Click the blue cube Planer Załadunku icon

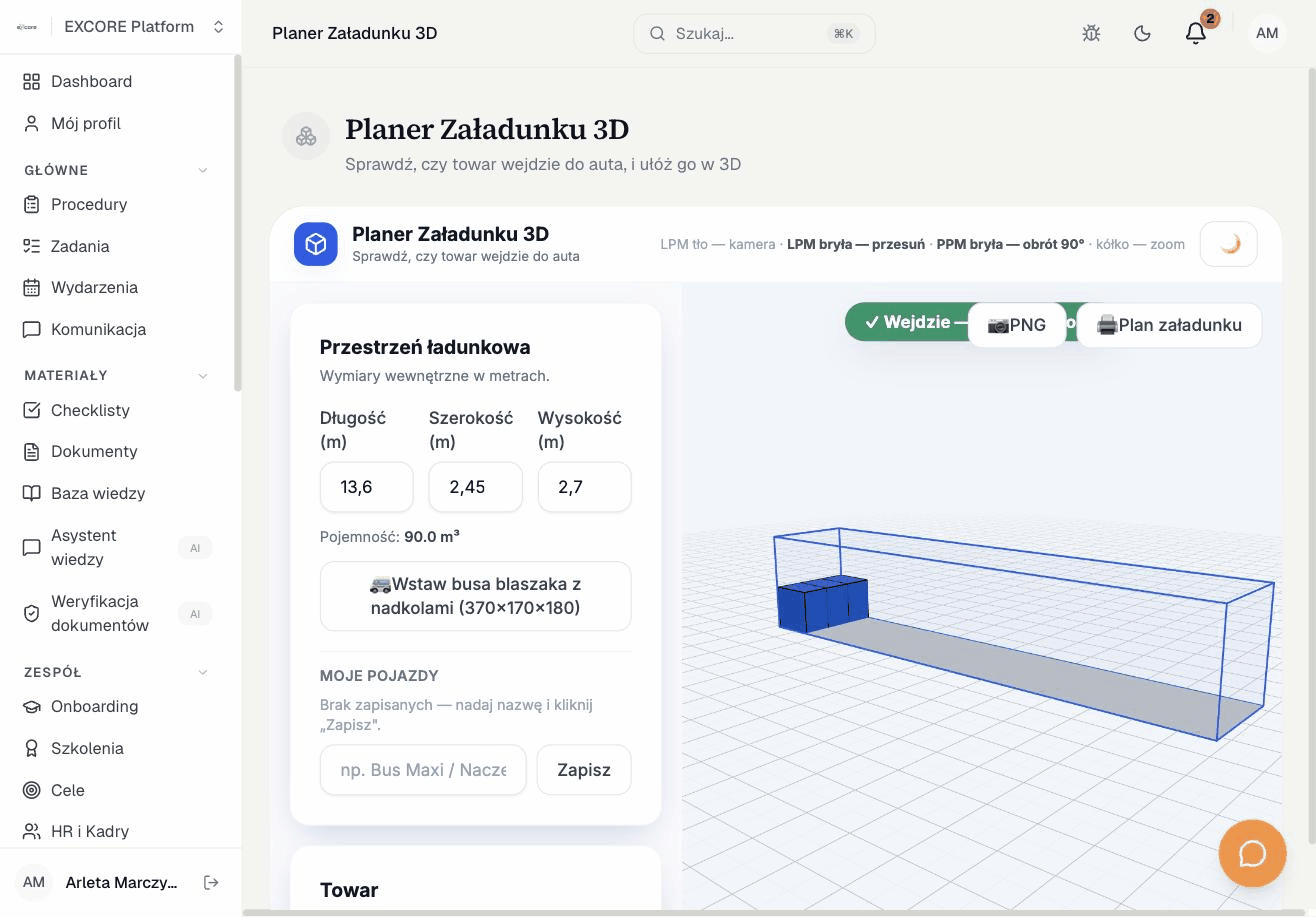coord(316,245)
